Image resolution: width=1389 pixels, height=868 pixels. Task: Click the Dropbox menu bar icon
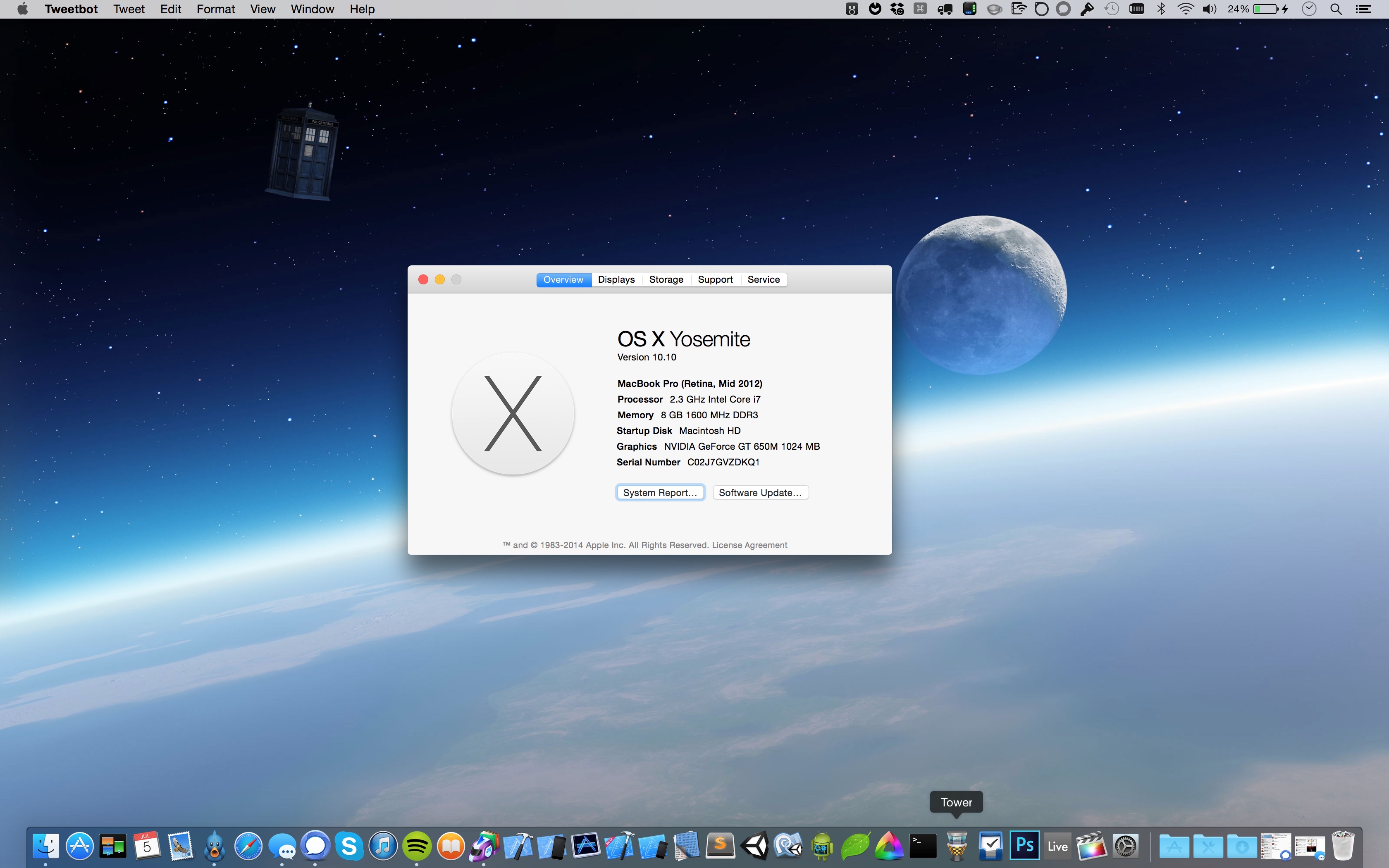tap(897, 9)
